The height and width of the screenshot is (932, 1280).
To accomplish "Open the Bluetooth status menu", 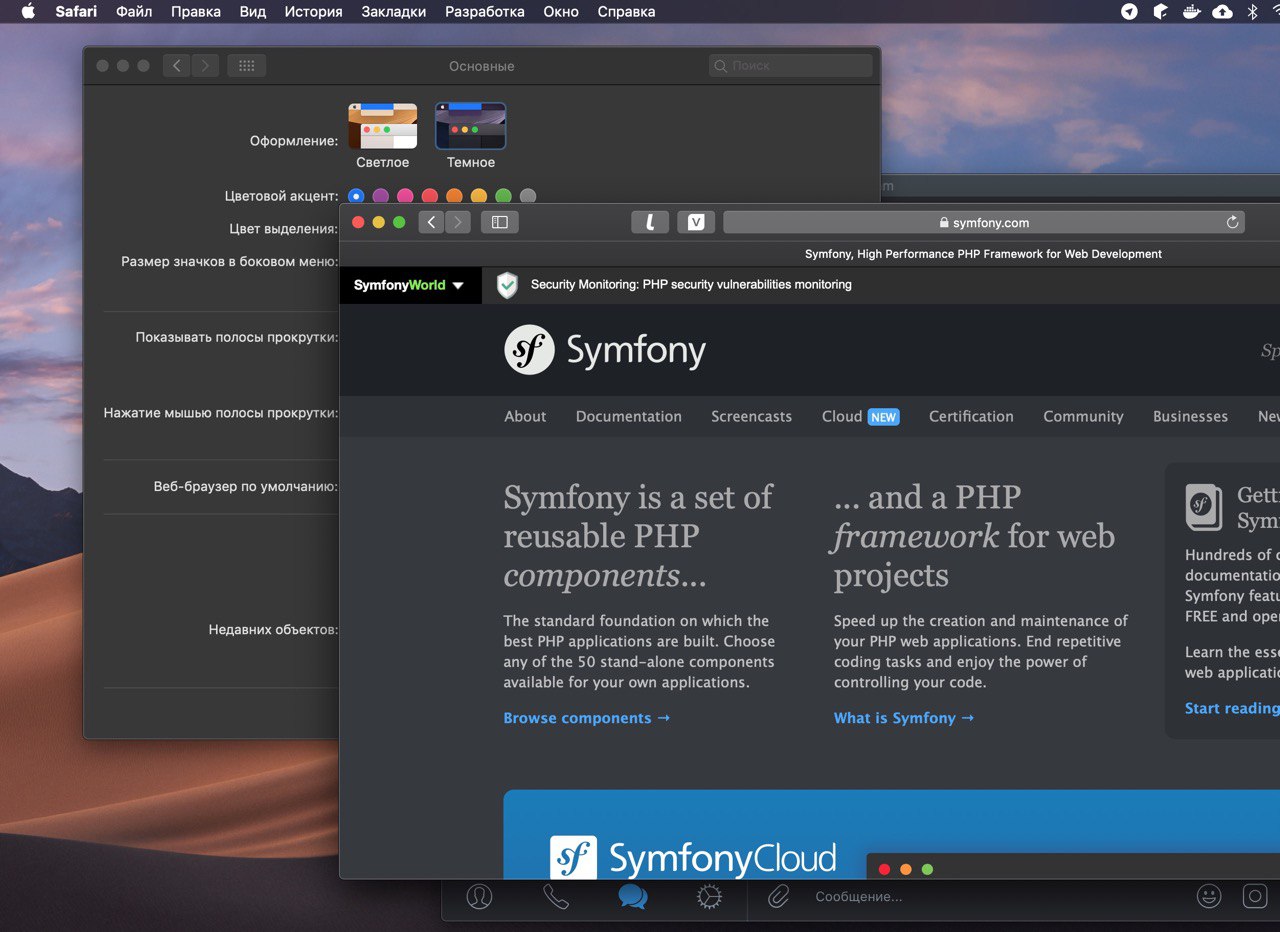I will coord(1253,12).
